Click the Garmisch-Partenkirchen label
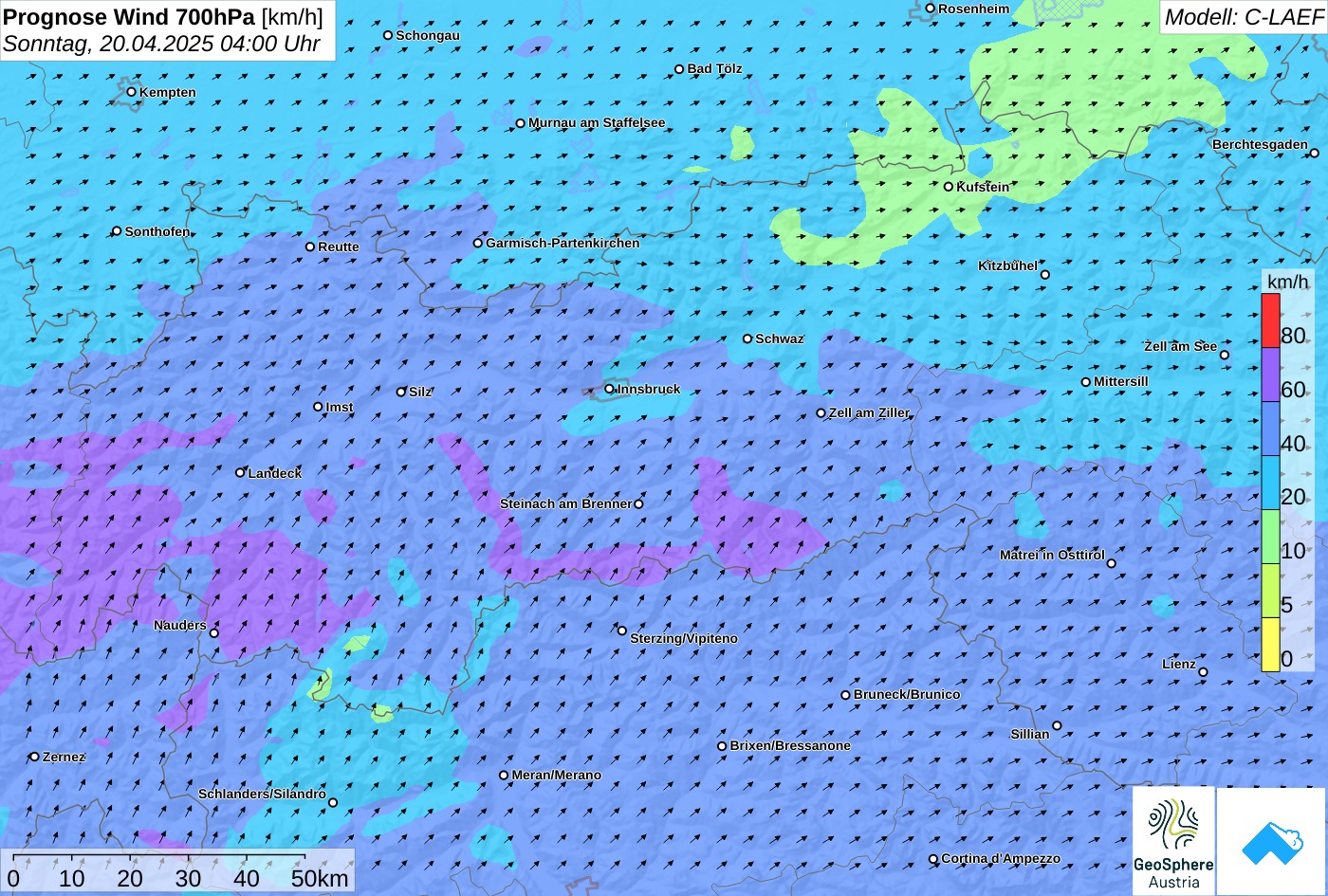 pos(563,243)
